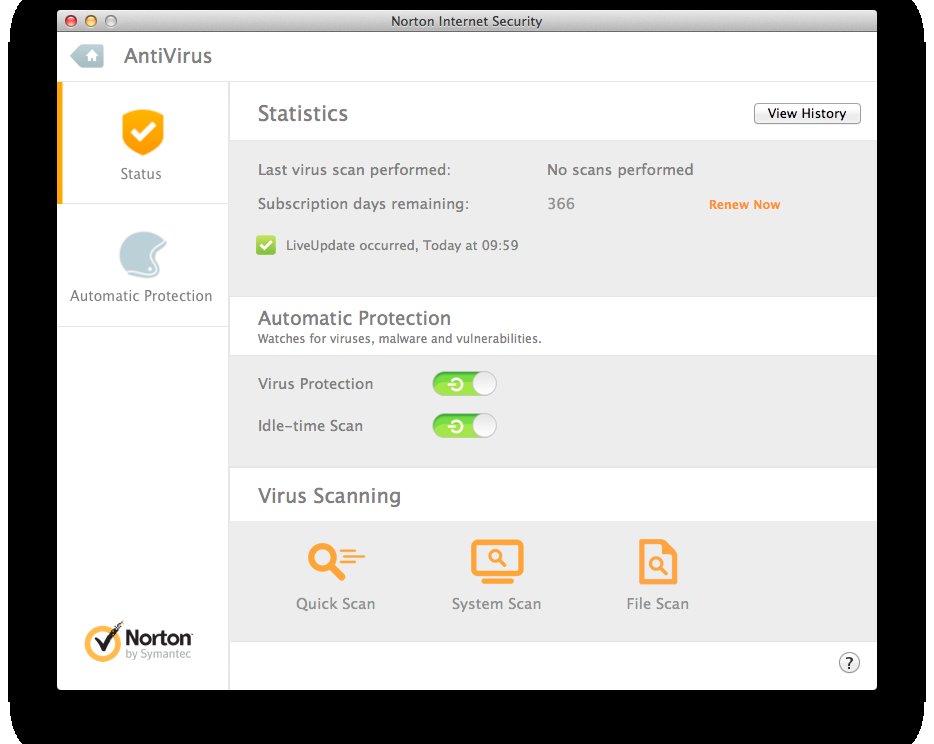Click the 366 days remaining value
This screenshot has width=934, height=744.
(561, 204)
